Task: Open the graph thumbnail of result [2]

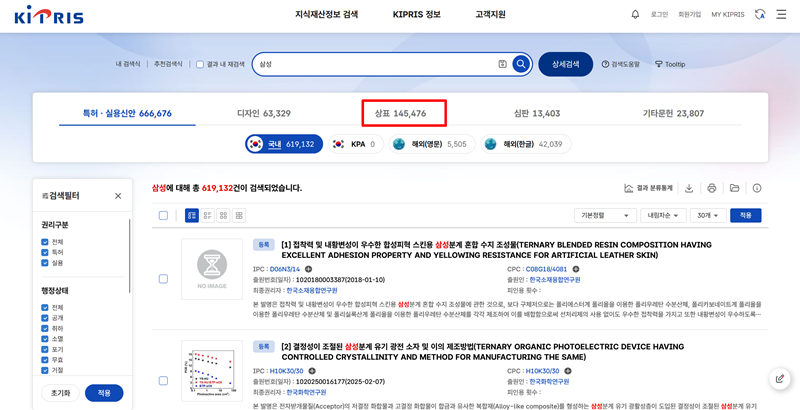Action: tap(212, 371)
